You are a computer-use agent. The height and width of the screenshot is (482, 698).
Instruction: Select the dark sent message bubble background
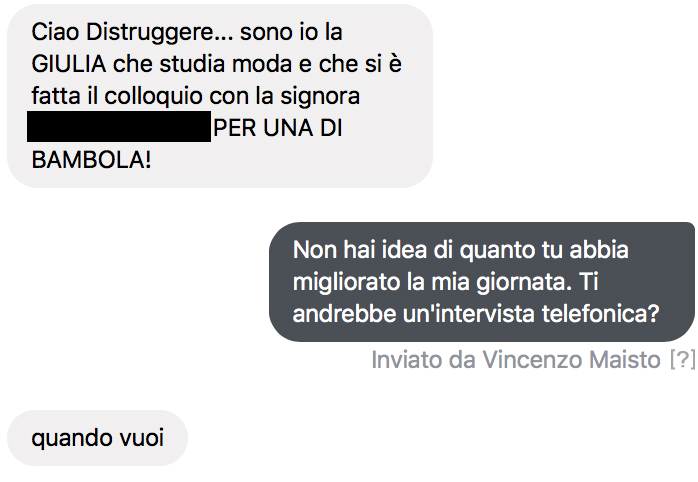482,282
